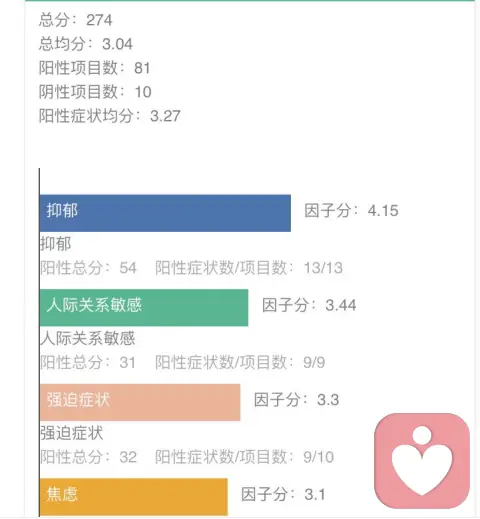Select the green 人际关系敏感 bar
480x519 pixels.
[144, 308]
